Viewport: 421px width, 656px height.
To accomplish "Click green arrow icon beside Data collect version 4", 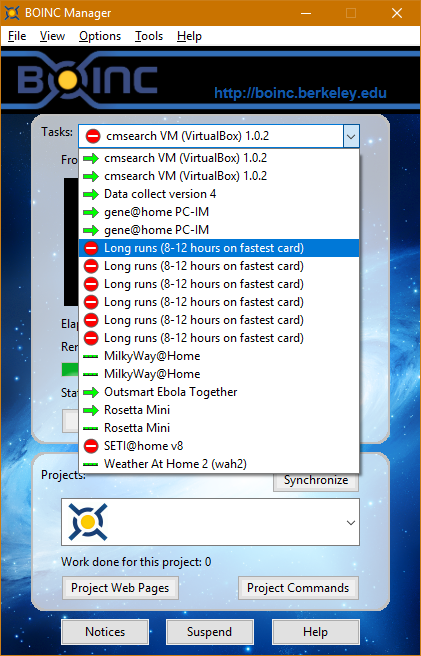I will (x=91, y=195).
